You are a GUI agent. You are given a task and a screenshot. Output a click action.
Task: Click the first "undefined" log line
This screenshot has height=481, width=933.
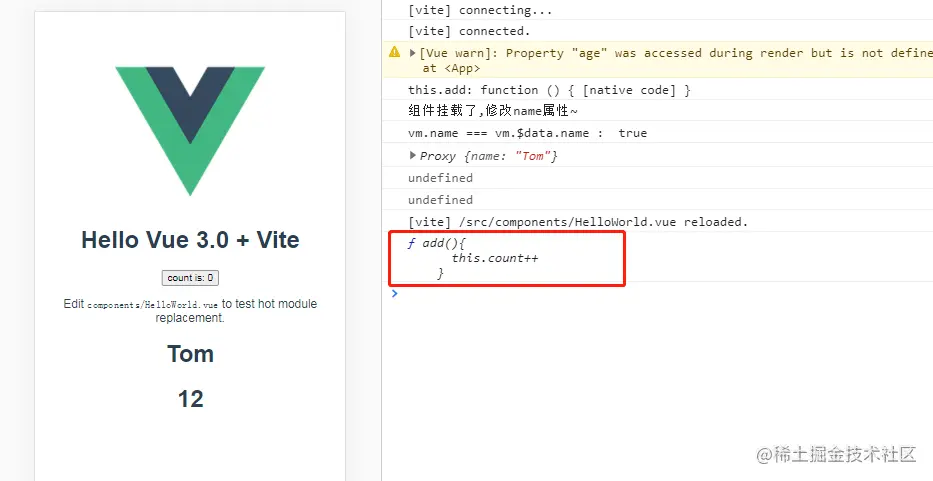pos(440,178)
